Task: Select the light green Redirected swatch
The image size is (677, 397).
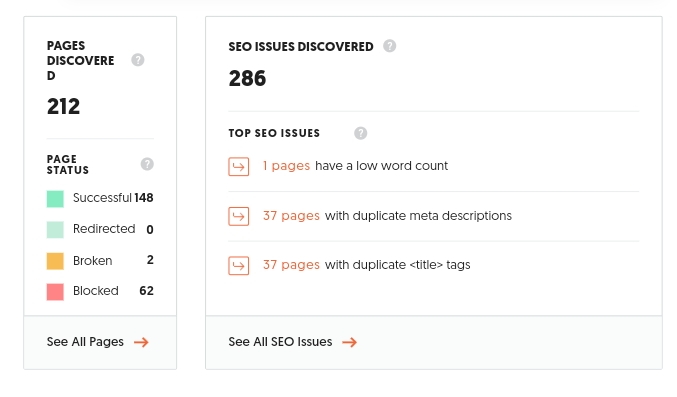Action: coord(55,230)
